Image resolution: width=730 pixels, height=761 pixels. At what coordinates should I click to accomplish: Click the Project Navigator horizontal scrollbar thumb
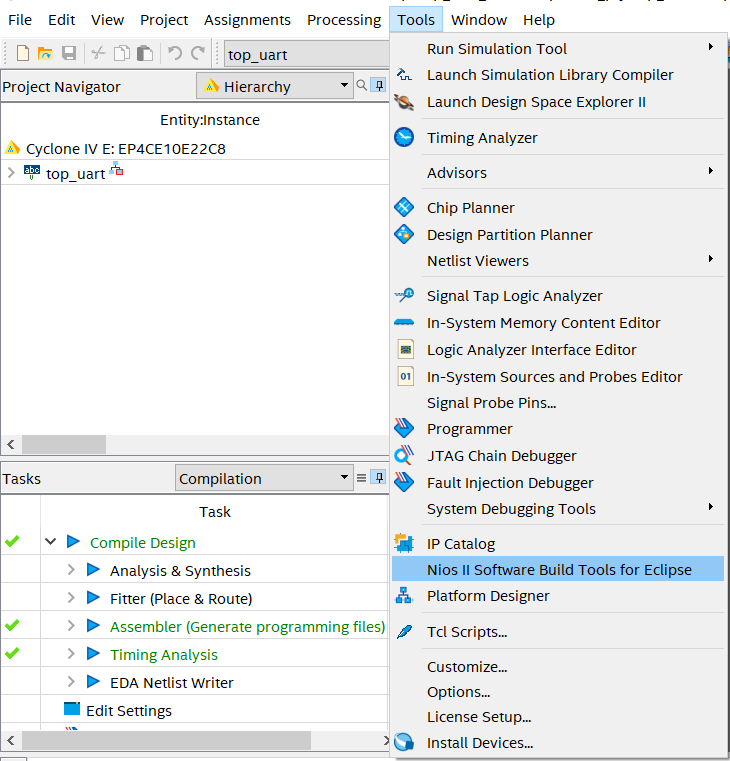point(64,444)
